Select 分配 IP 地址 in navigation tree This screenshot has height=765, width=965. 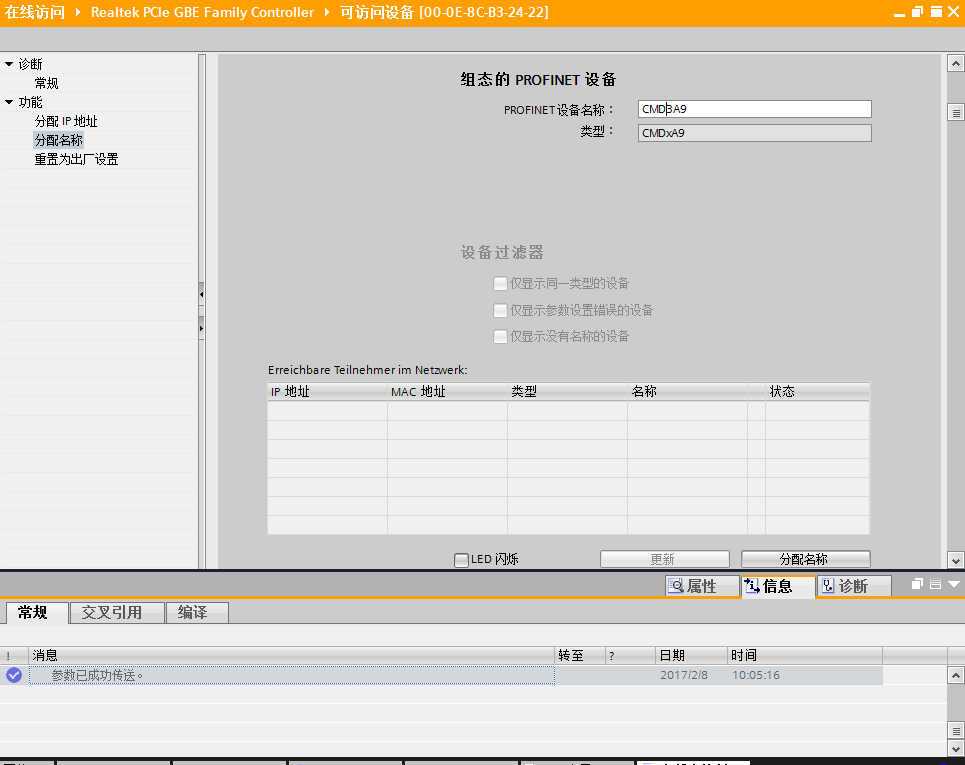[66, 121]
